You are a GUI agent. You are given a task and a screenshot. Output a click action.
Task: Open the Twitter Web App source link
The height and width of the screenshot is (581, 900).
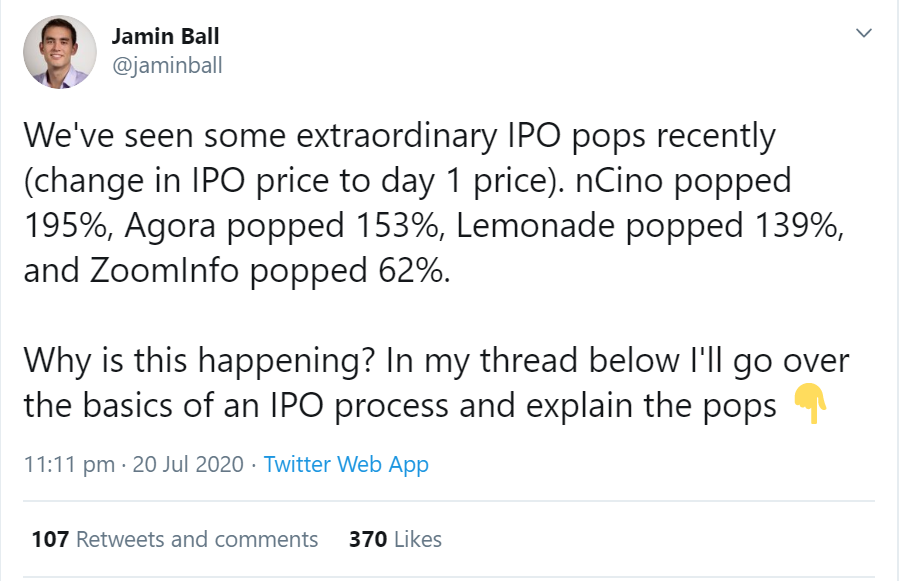click(346, 464)
